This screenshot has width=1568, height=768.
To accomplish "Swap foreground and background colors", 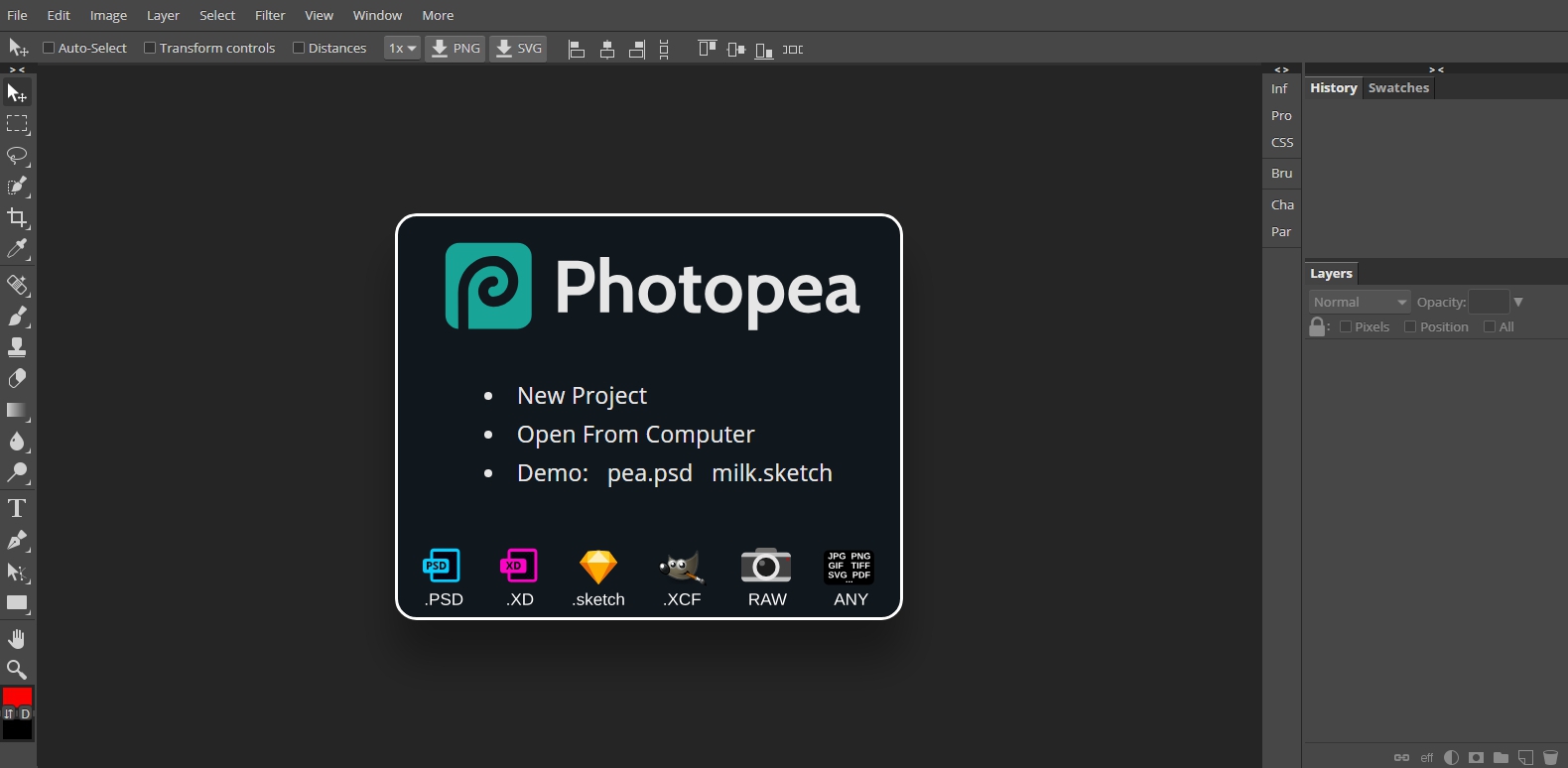I will click(9, 713).
